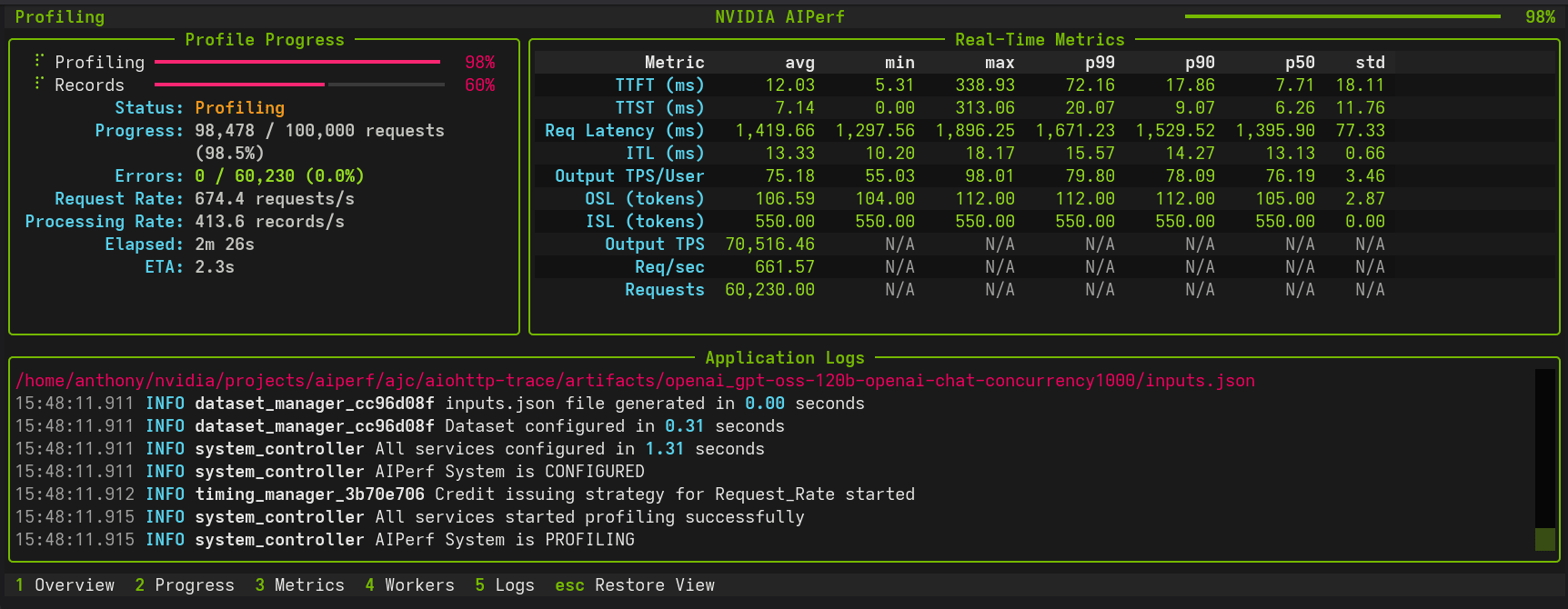Click the Requests row label
1568x609 pixels.
[665, 290]
